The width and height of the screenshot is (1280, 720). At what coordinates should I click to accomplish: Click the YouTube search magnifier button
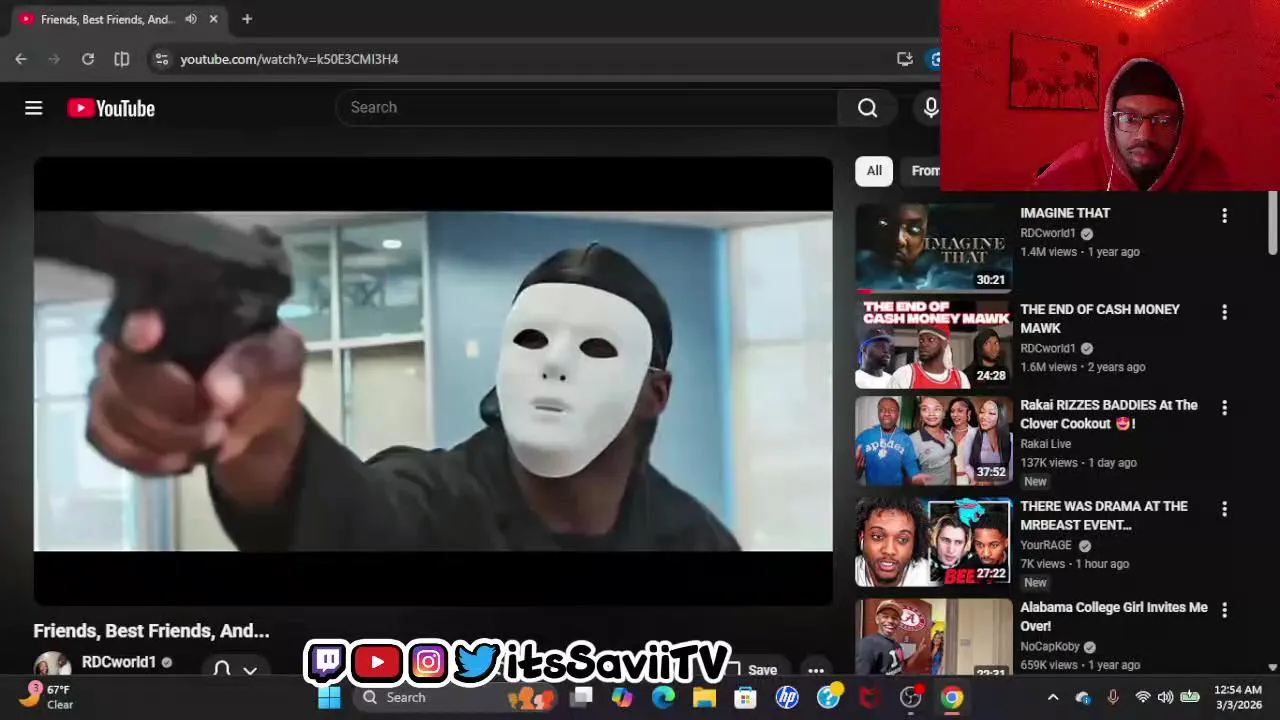(867, 108)
